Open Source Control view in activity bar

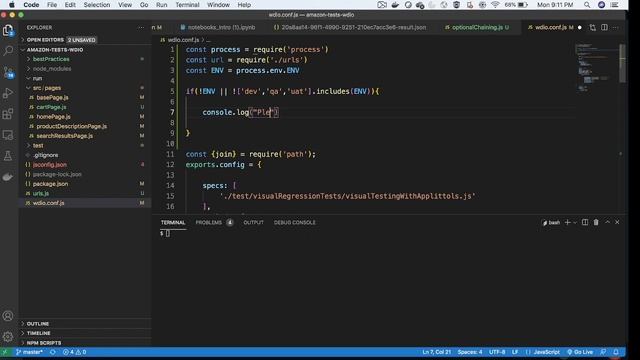8,72
